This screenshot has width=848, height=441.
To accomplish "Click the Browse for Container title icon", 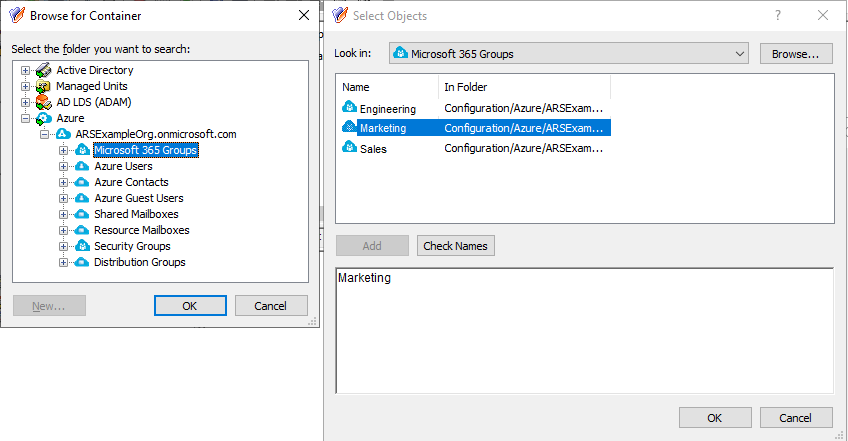I will click(17, 15).
